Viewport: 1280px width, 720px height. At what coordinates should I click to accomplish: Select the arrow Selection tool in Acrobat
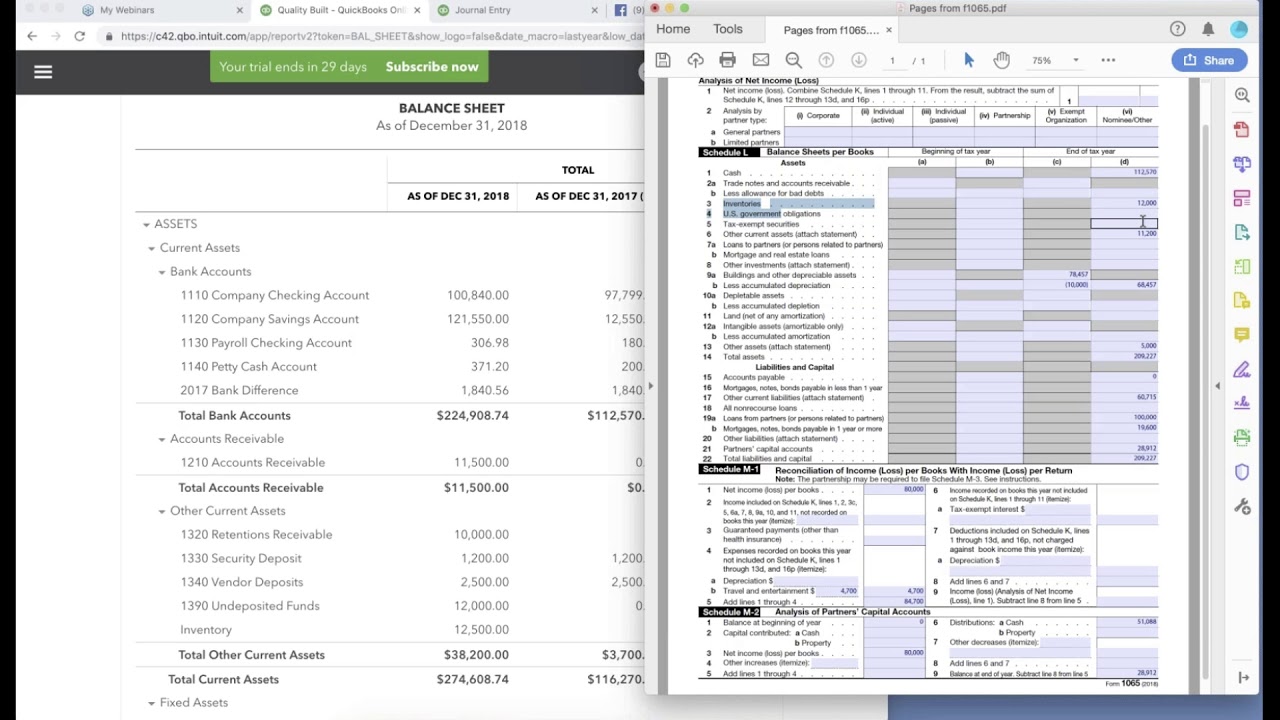tap(968, 60)
